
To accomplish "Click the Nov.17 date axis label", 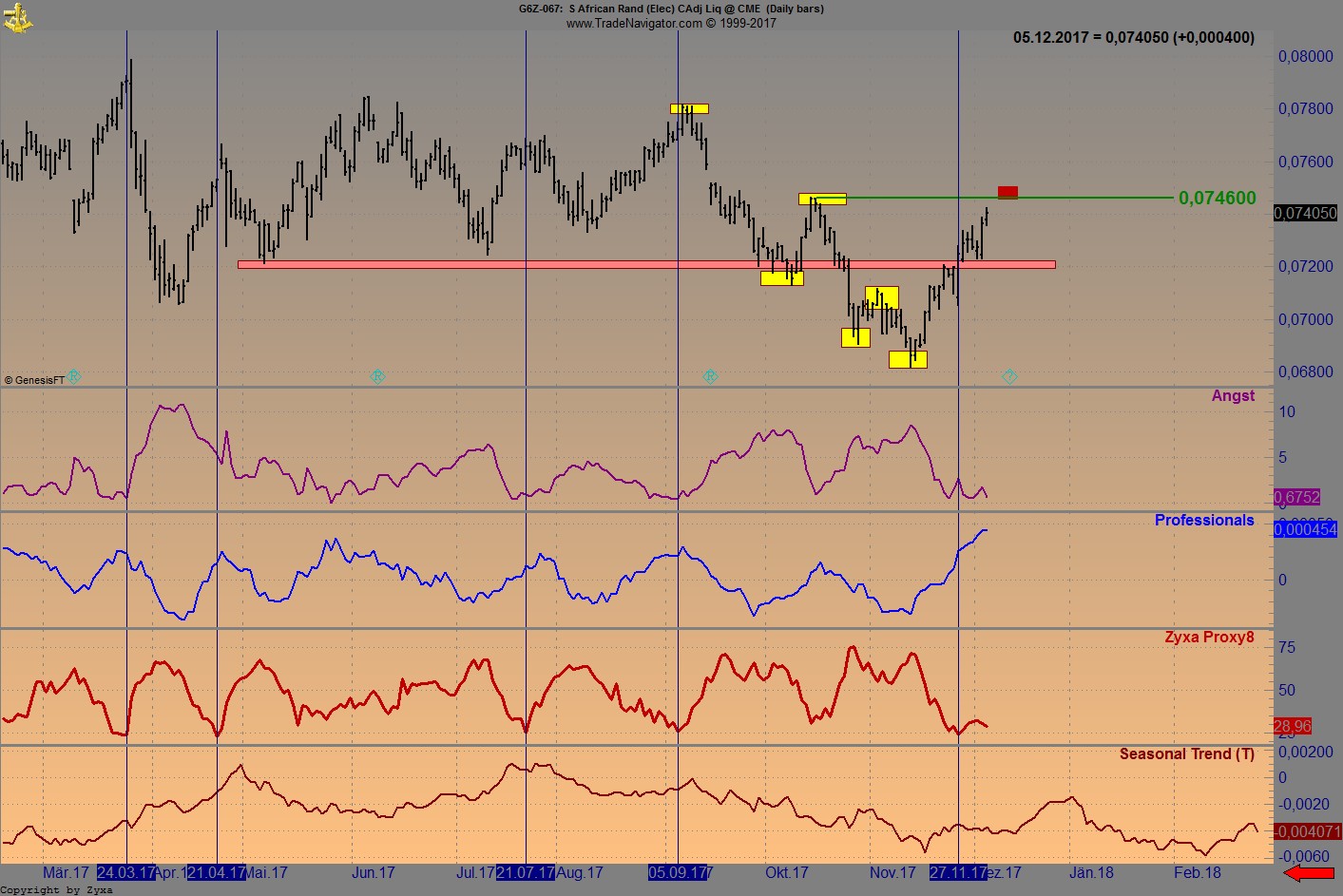I will point(892,872).
